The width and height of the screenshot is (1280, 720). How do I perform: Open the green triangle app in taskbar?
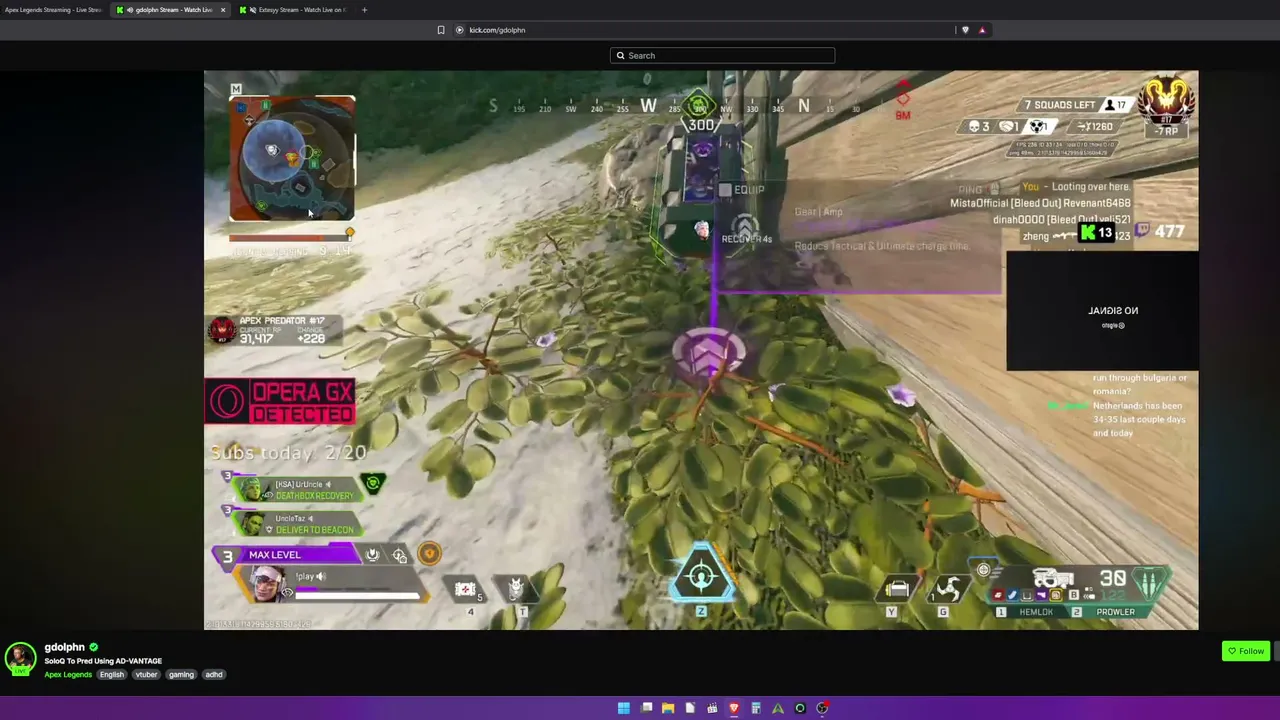point(778,708)
